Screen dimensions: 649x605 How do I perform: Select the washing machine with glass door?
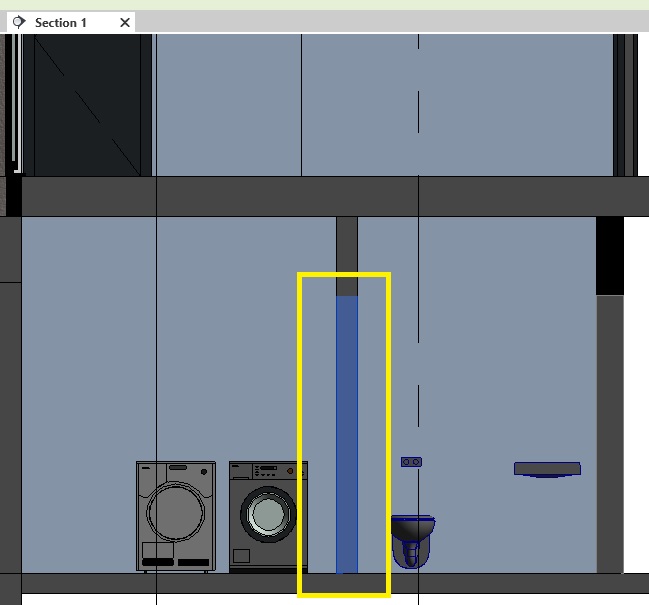tap(268, 516)
